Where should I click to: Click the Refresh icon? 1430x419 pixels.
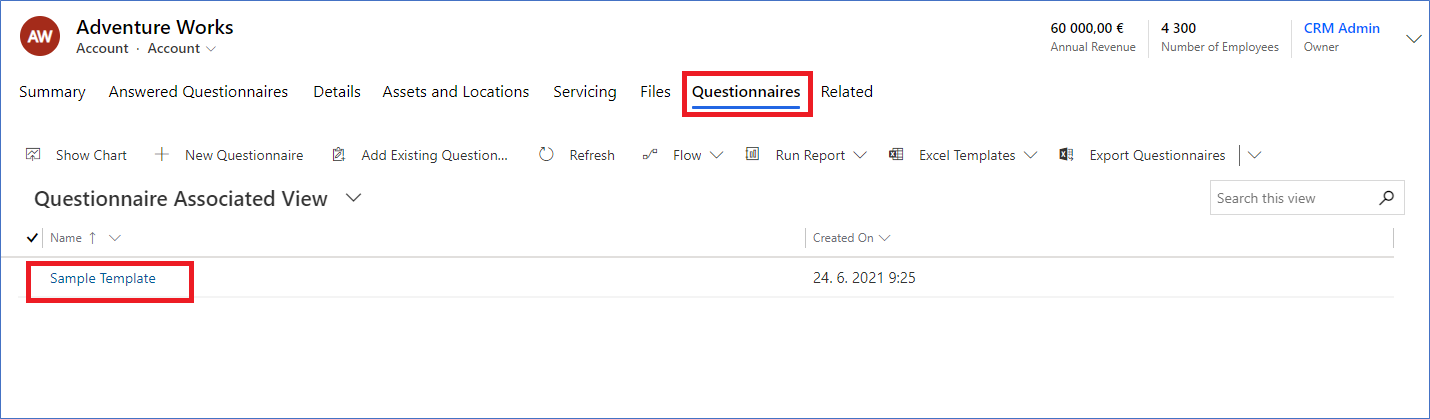546,154
